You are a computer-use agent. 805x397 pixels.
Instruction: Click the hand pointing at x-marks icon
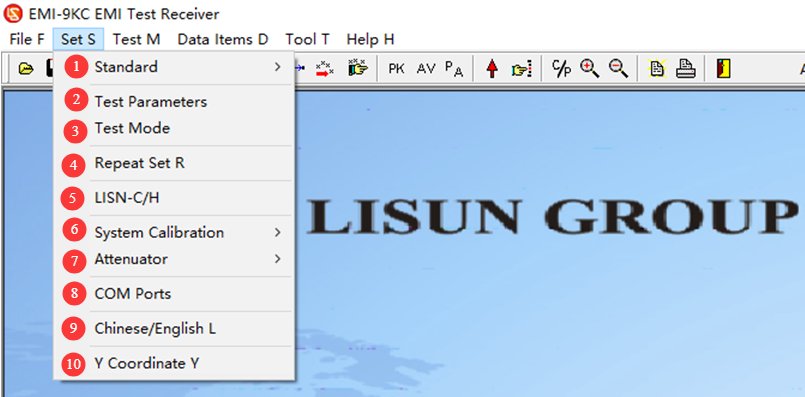[x=358, y=67]
